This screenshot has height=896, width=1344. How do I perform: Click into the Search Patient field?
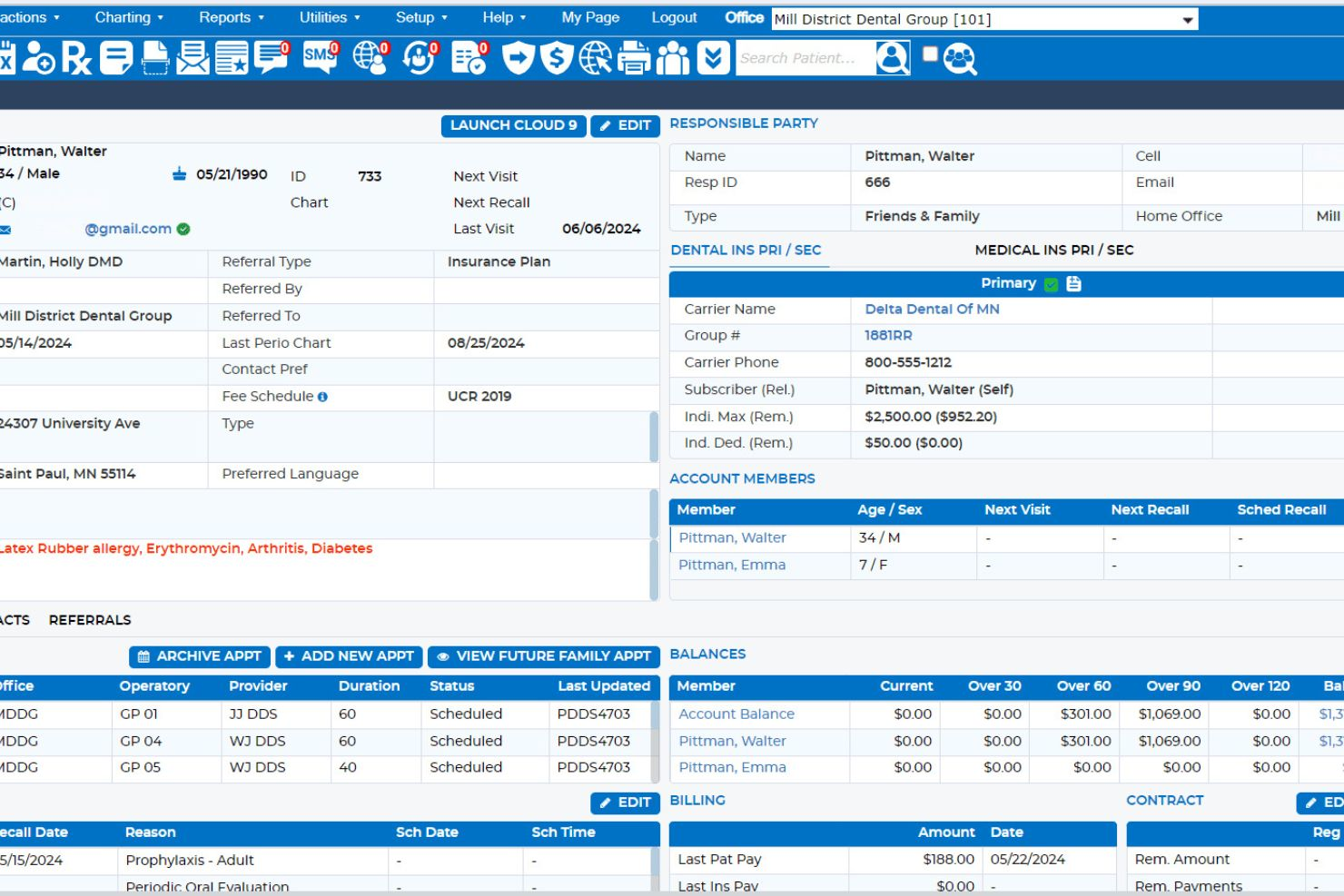805,58
